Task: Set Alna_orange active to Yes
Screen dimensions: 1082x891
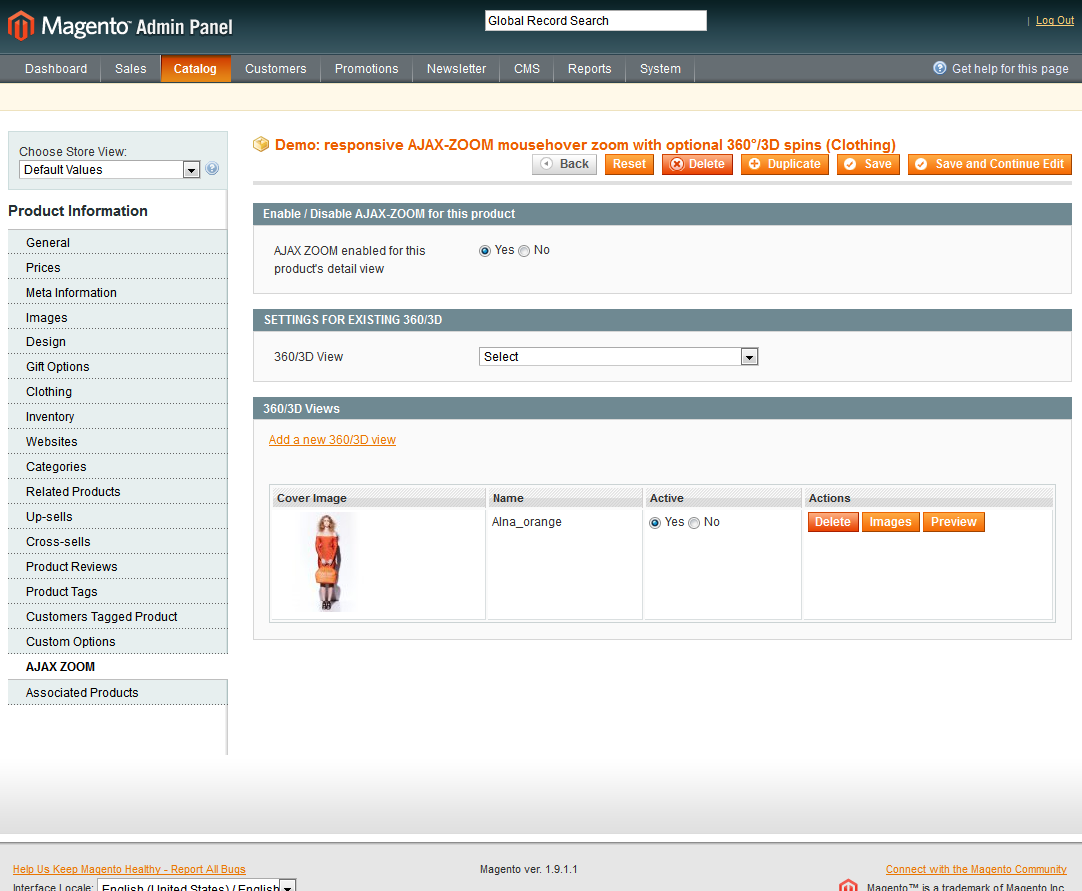Action: pos(654,522)
